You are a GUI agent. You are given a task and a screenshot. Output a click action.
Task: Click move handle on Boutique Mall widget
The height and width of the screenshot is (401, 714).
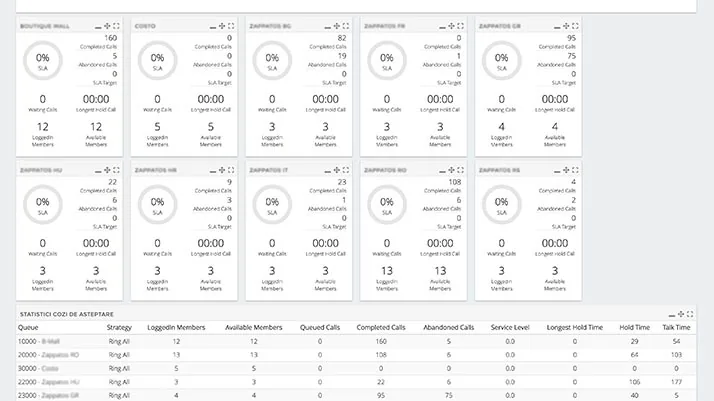pos(107,26)
